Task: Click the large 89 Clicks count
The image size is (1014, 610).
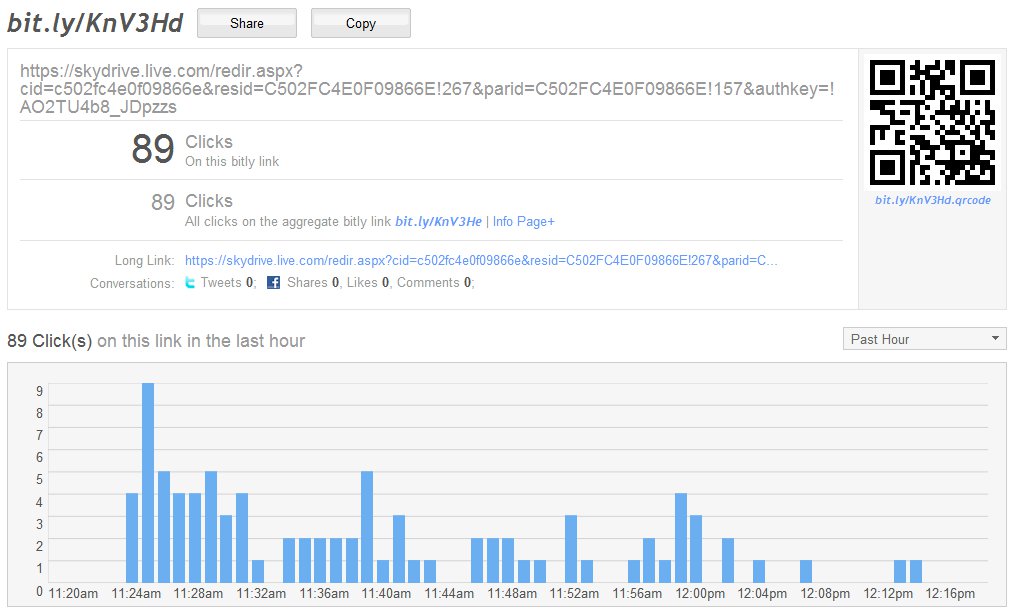Action: 153,149
